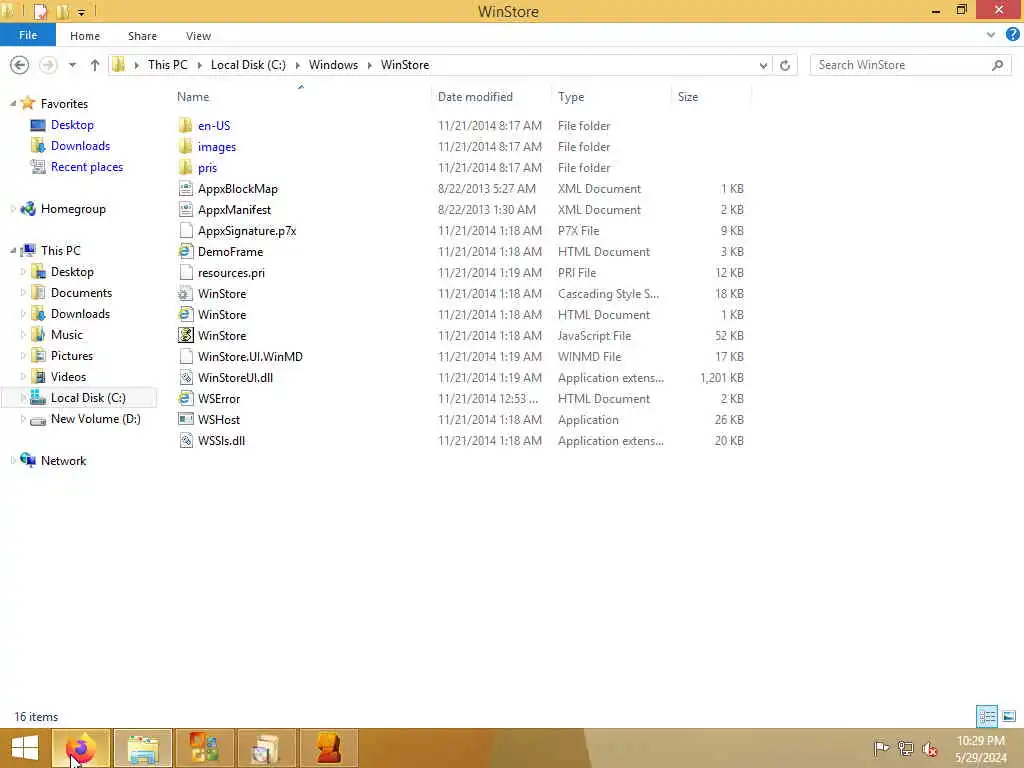
Task: Refresh the WinStore folder view
Action: point(785,65)
